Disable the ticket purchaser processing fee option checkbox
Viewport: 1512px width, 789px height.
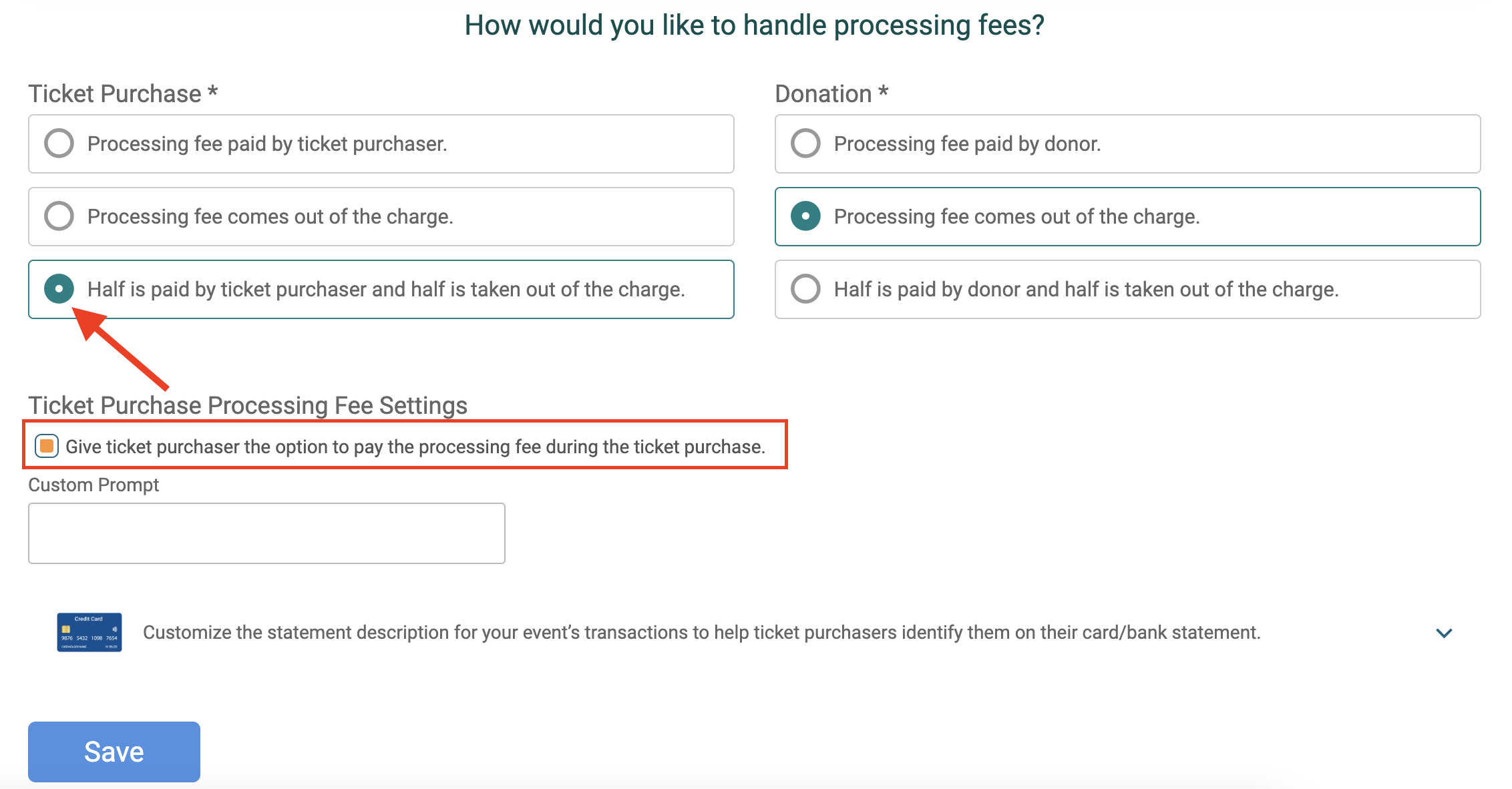pos(45,446)
